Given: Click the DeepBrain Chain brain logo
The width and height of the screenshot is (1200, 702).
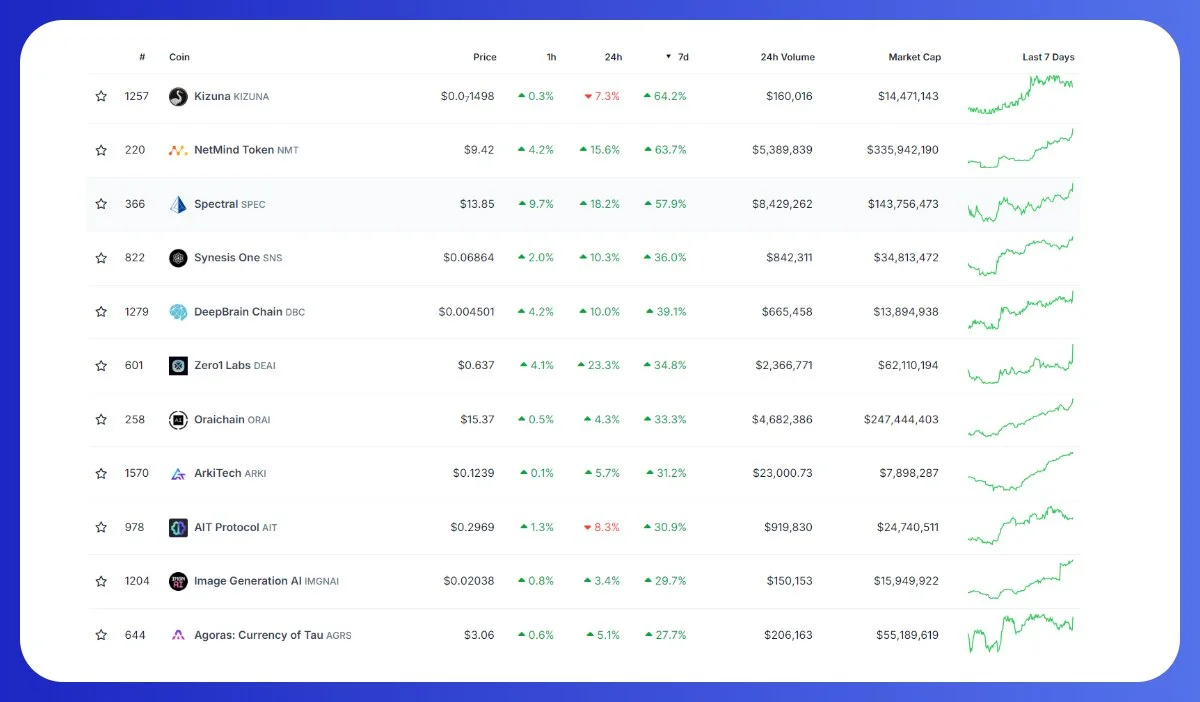Looking at the screenshot, I should pos(178,312).
